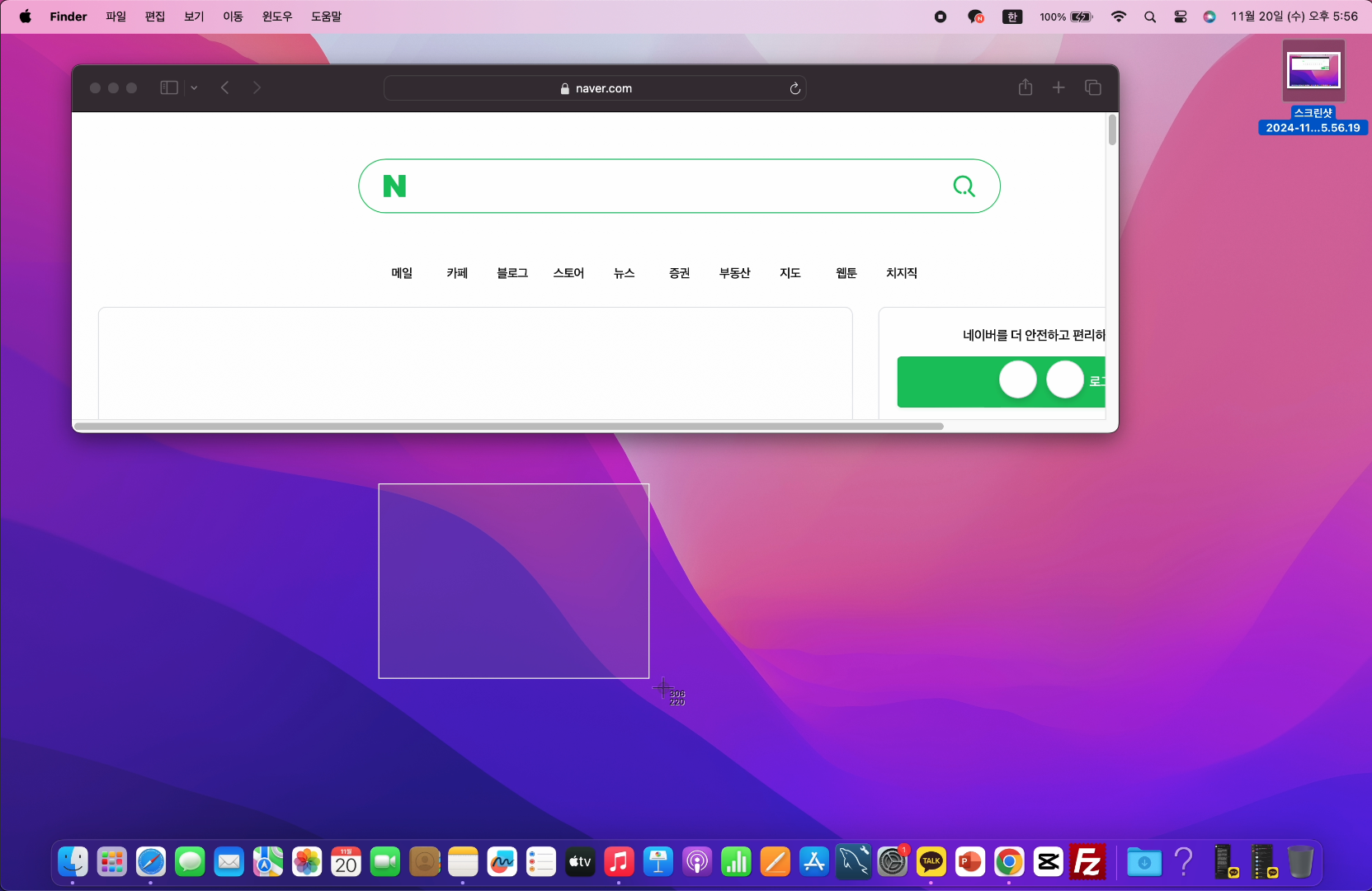
Task: Open the Trash in the Dock
Action: (1300, 862)
